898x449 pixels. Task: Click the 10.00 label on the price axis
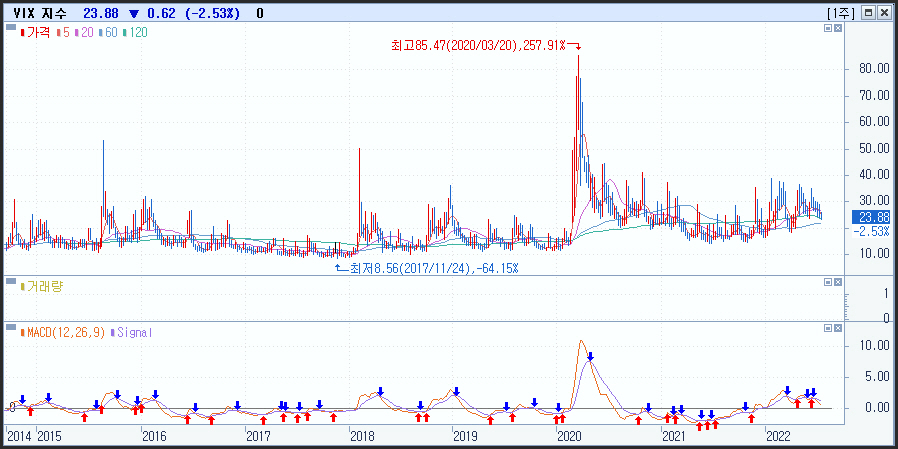[874, 253]
